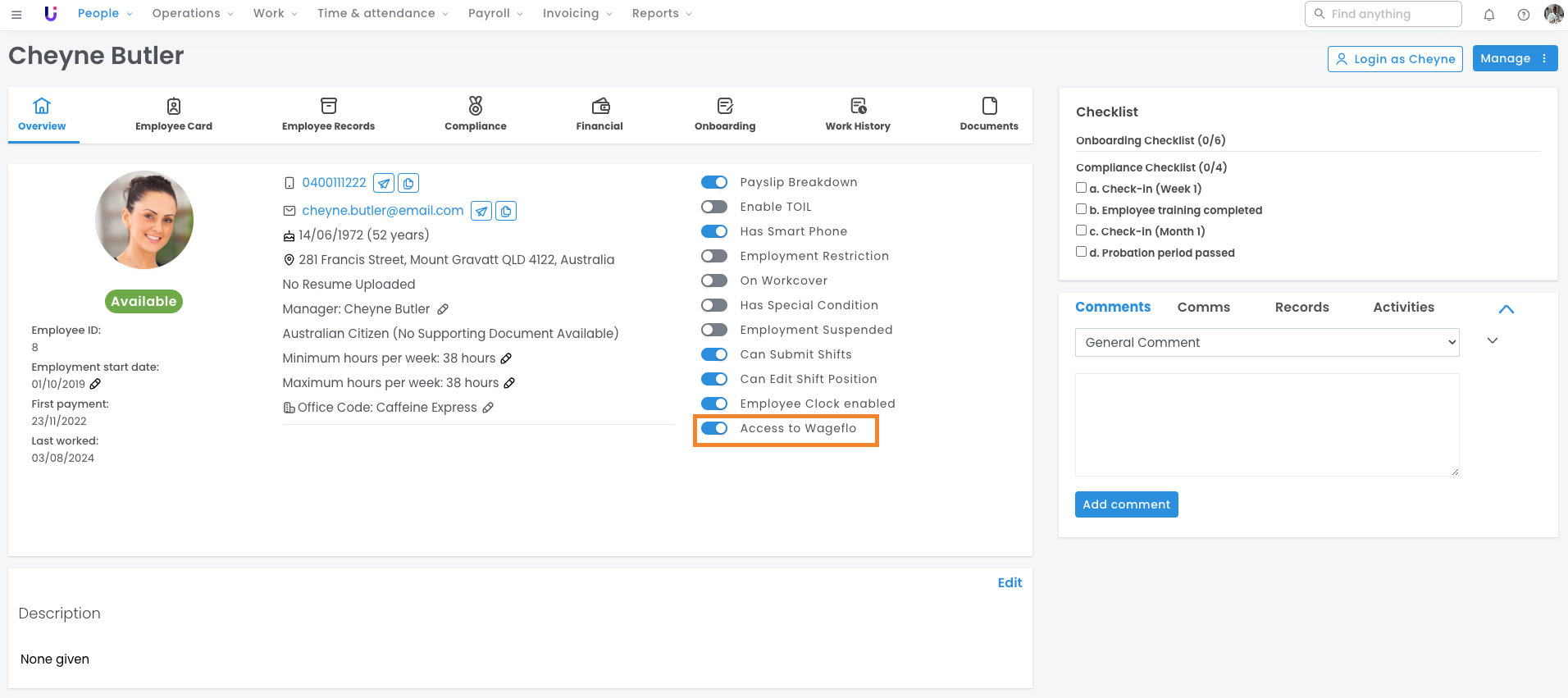Check the Probation period passed checkbox
Screen dimensions: 1568x698
1081,252
